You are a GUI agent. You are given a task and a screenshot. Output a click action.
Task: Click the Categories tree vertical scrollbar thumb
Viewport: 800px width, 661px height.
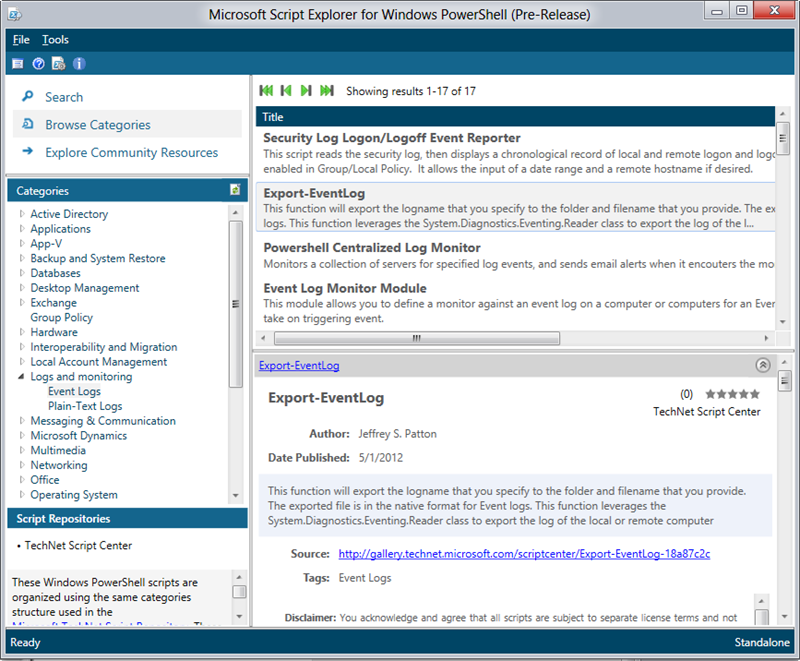click(236, 304)
